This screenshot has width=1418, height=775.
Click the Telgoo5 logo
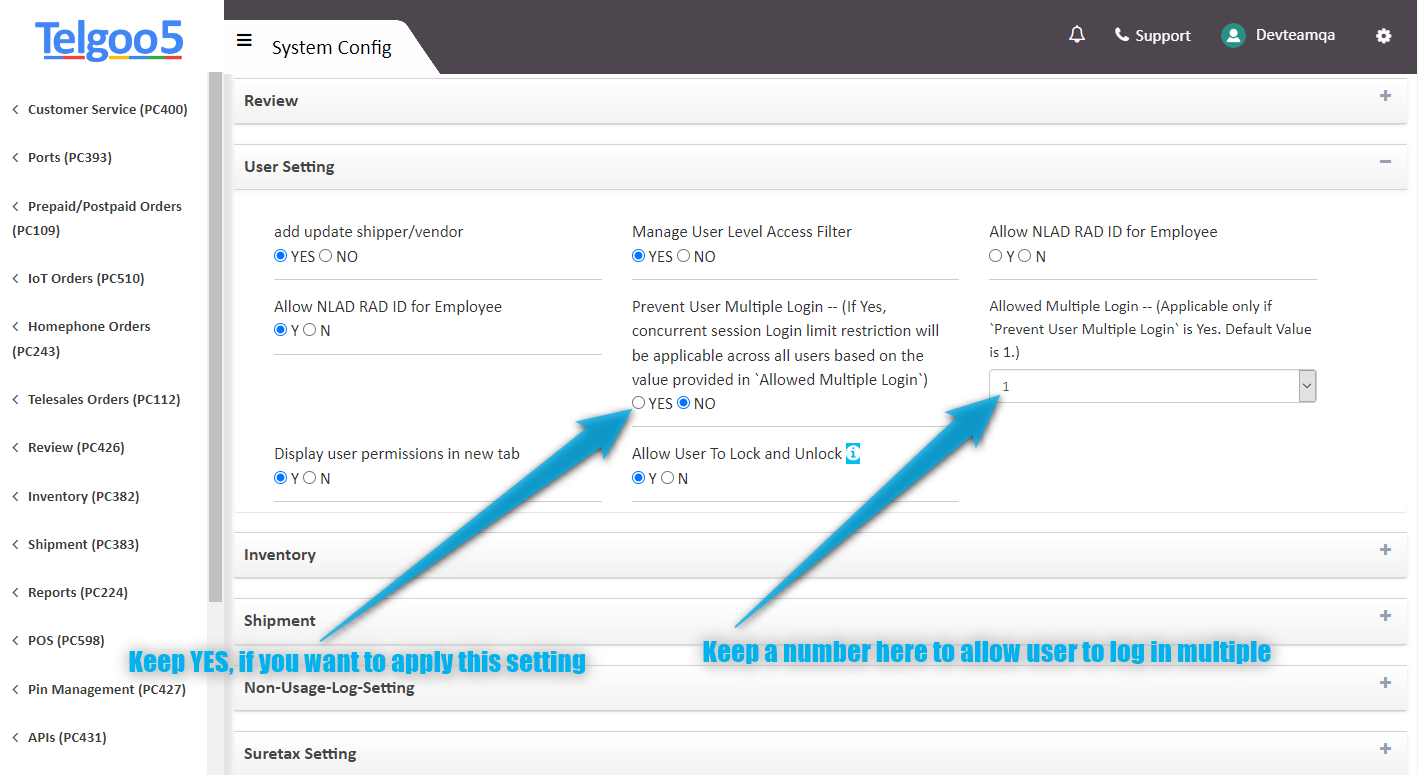(x=109, y=40)
